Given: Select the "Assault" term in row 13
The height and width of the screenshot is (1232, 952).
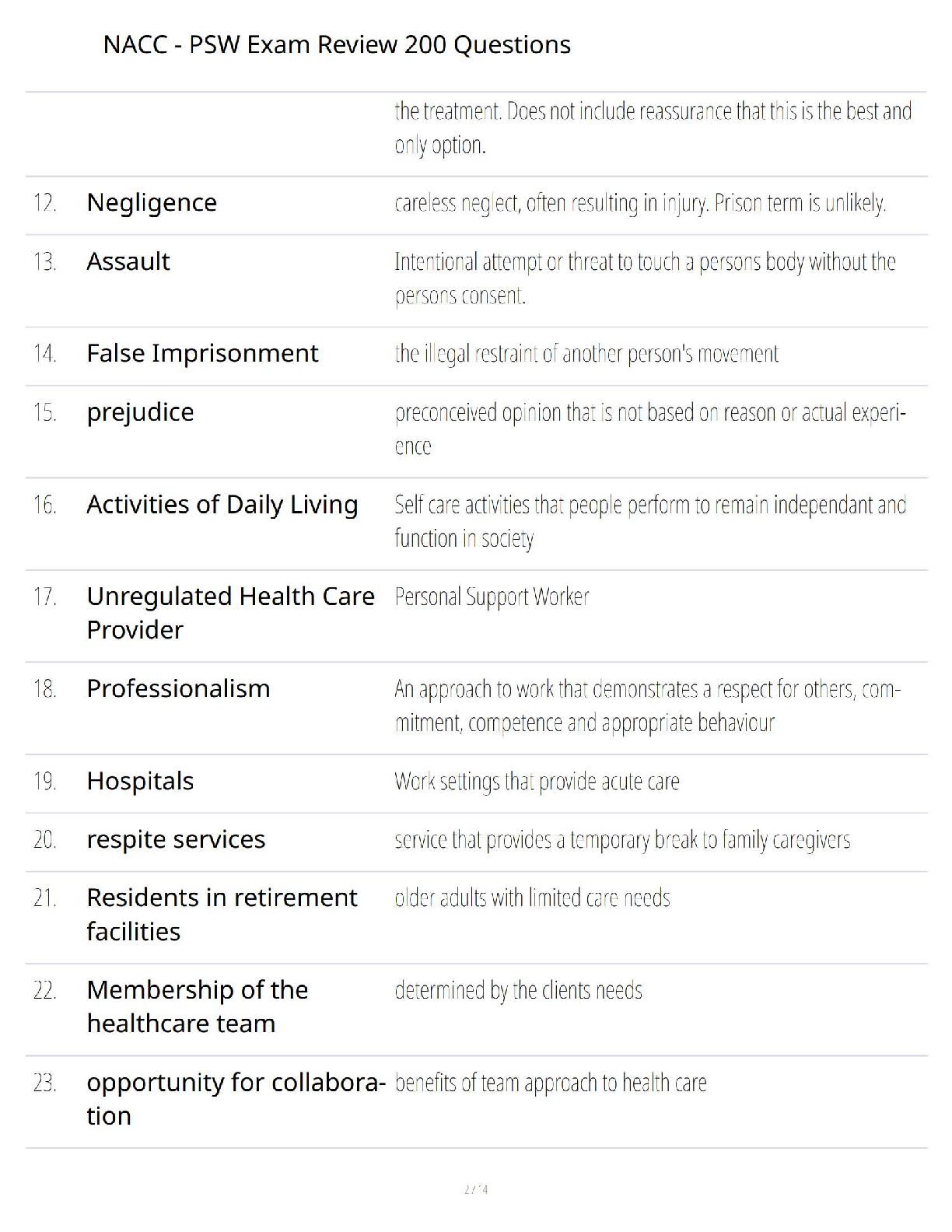Looking at the screenshot, I should (128, 262).
